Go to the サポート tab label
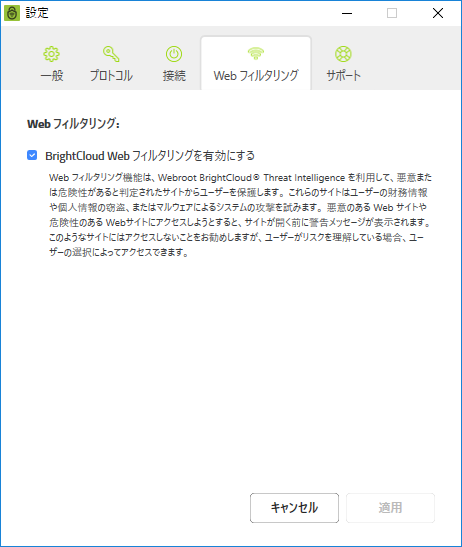The image size is (462, 547). 343,75
